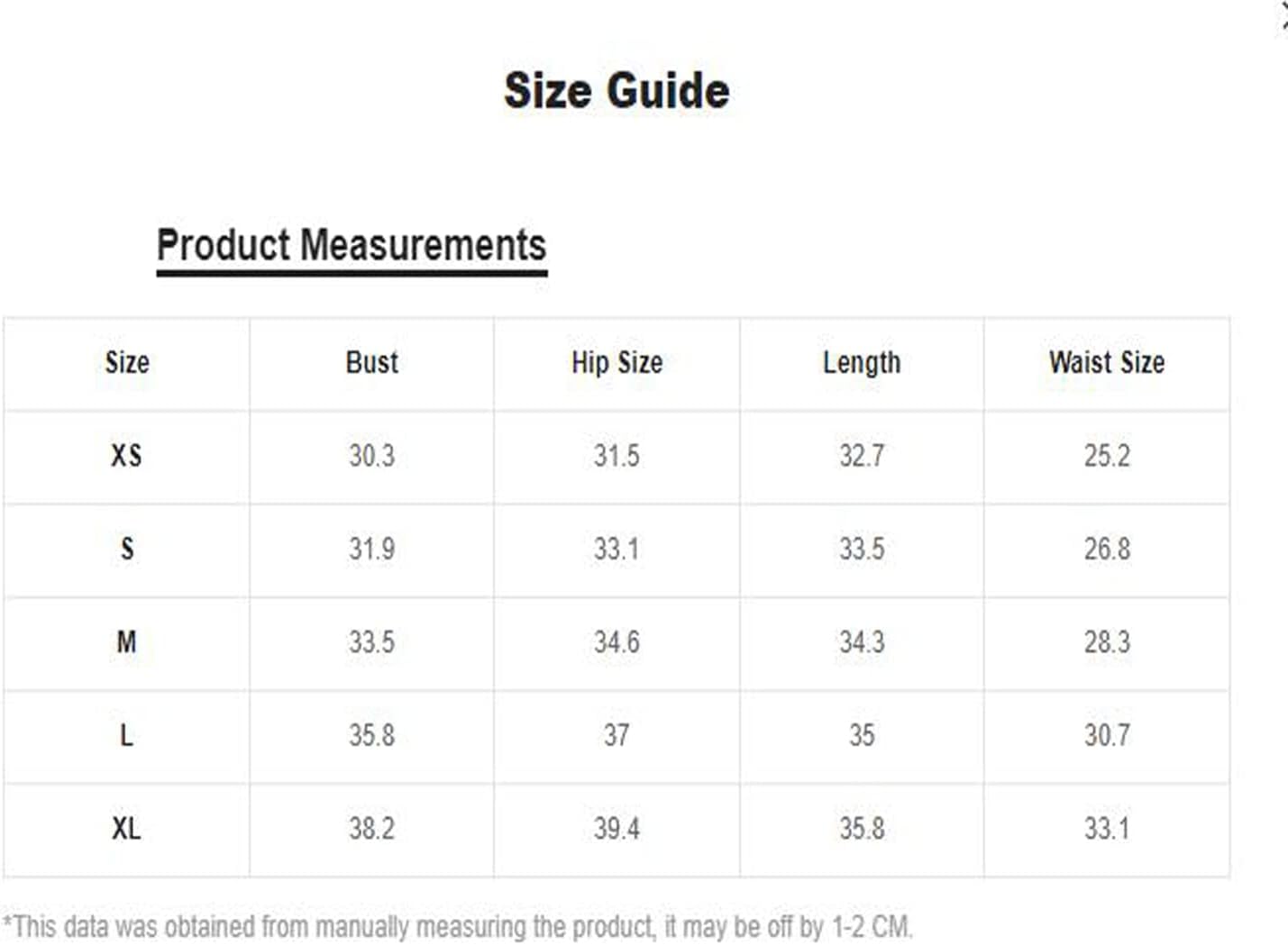The height and width of the screenshot is (945, 1288).
Task: Click the S waist value 26.8
Action: [x=1107, y=549]
